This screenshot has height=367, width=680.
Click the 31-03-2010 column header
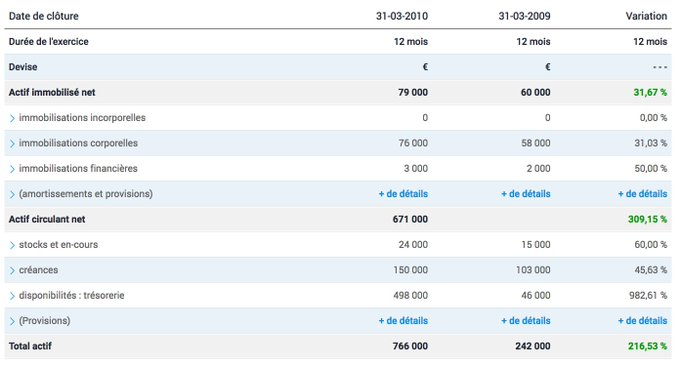402,16
